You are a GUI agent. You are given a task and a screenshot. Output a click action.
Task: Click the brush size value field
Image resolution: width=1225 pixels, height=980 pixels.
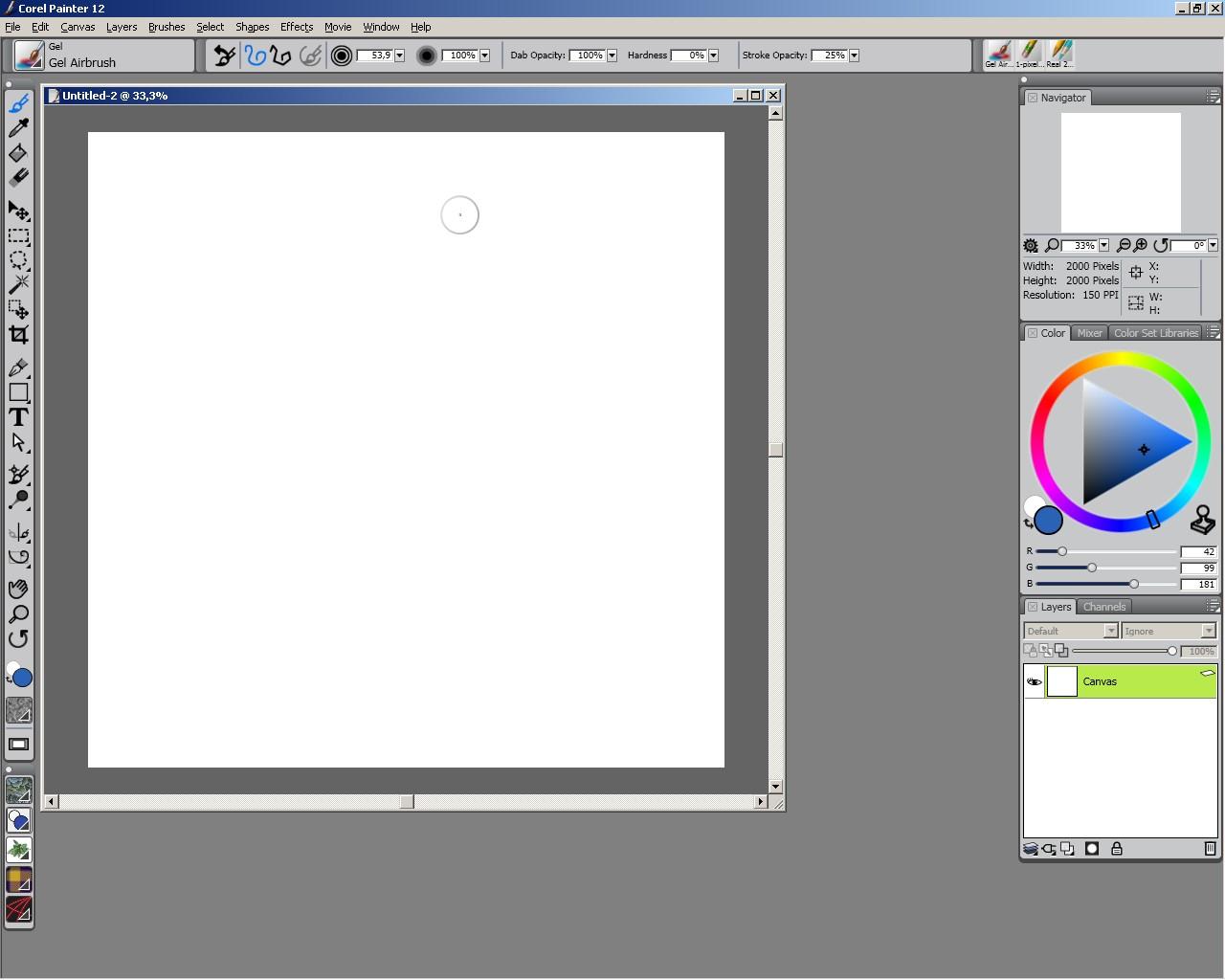coord(374,56)
